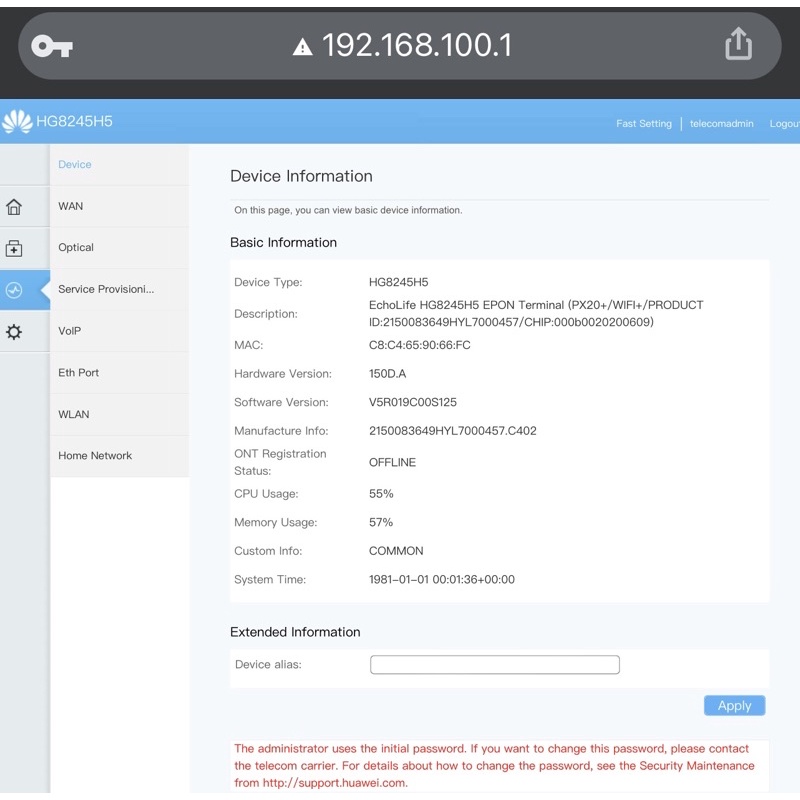Open the settings gear sidebar icon
The height and width of the screenshot is (800, 800).
click(x=14, y=332)
